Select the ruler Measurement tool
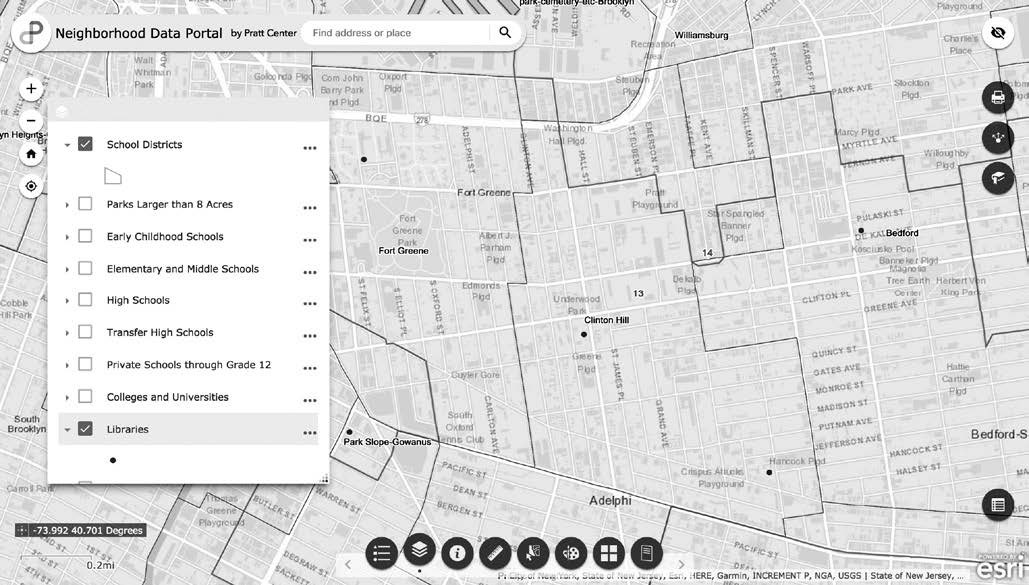Image resolution: width=1029 pixels, height=585 pixels. (x=496, y=553)
